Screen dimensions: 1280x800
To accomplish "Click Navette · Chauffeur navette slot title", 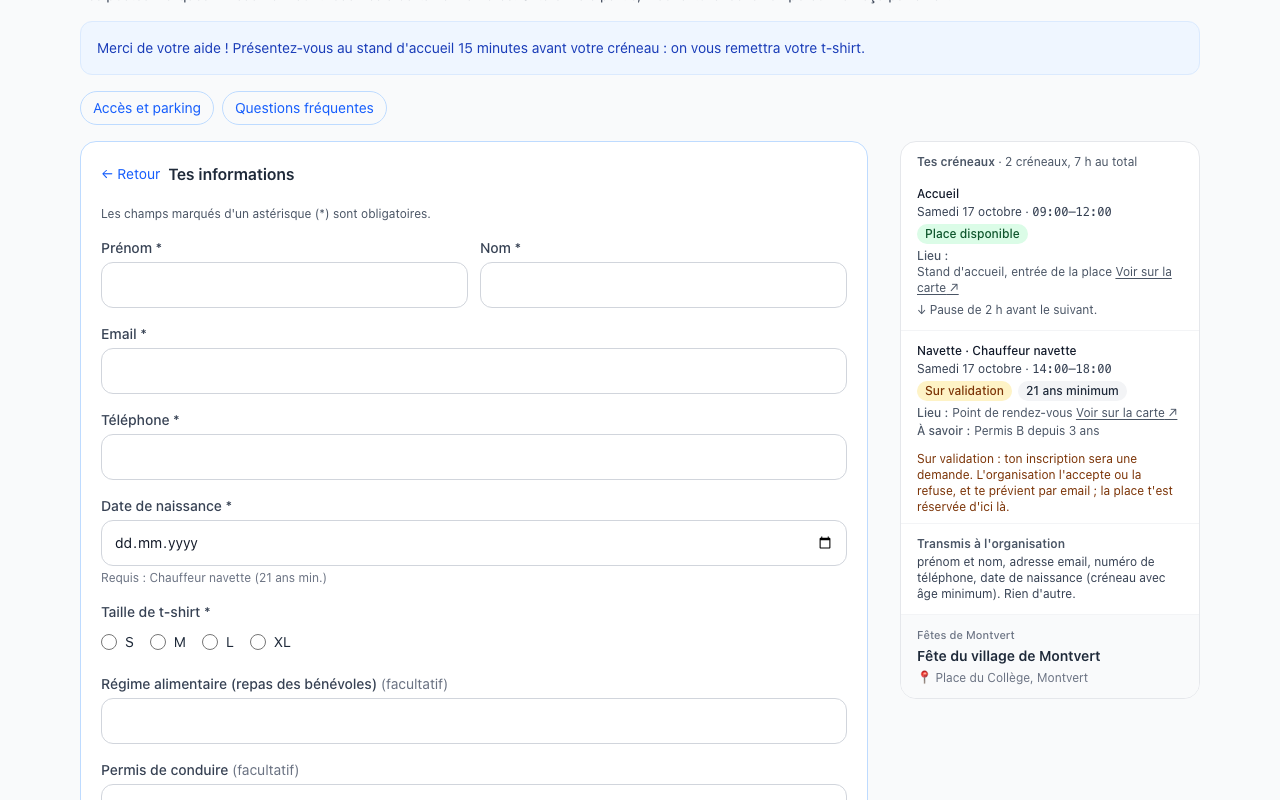I will (x=997, y=351).
